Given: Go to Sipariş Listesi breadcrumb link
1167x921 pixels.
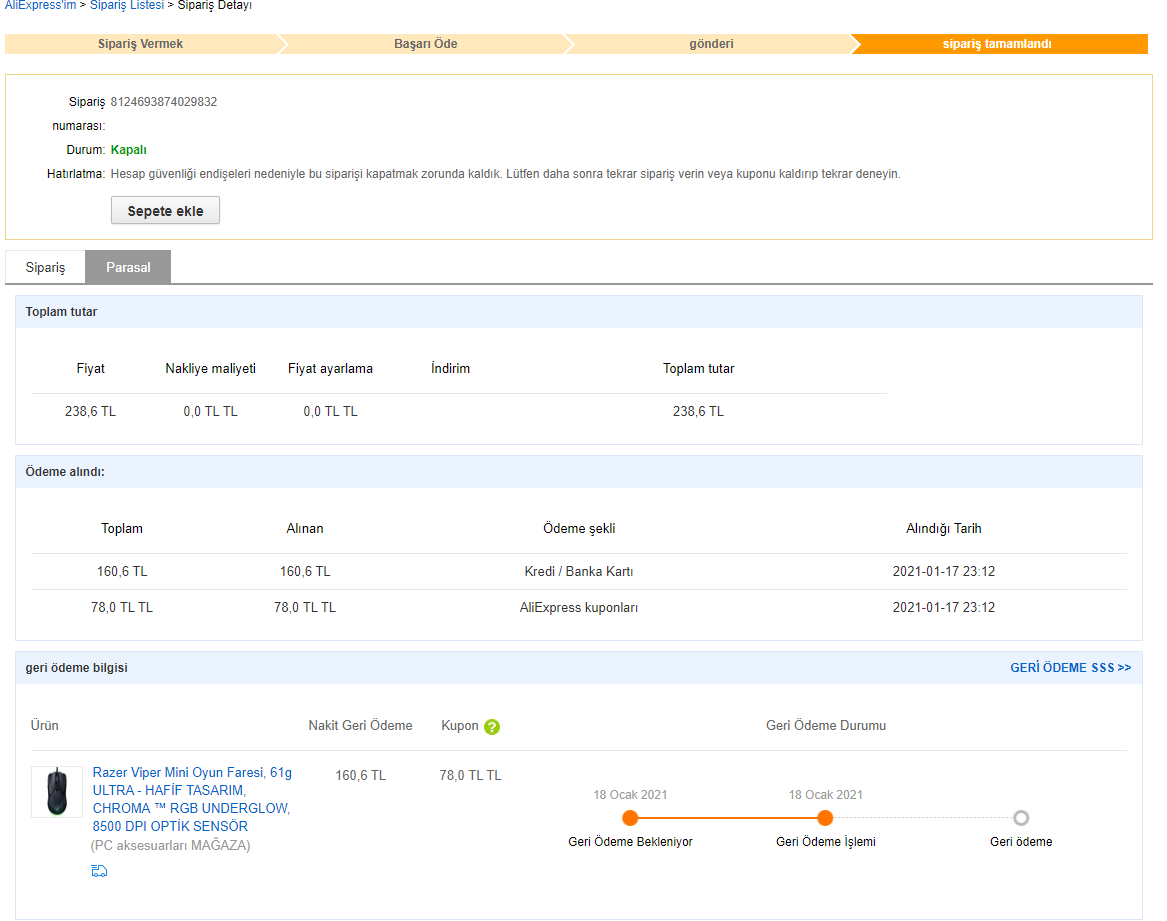Looking at the screenshot, I should 127,5.
